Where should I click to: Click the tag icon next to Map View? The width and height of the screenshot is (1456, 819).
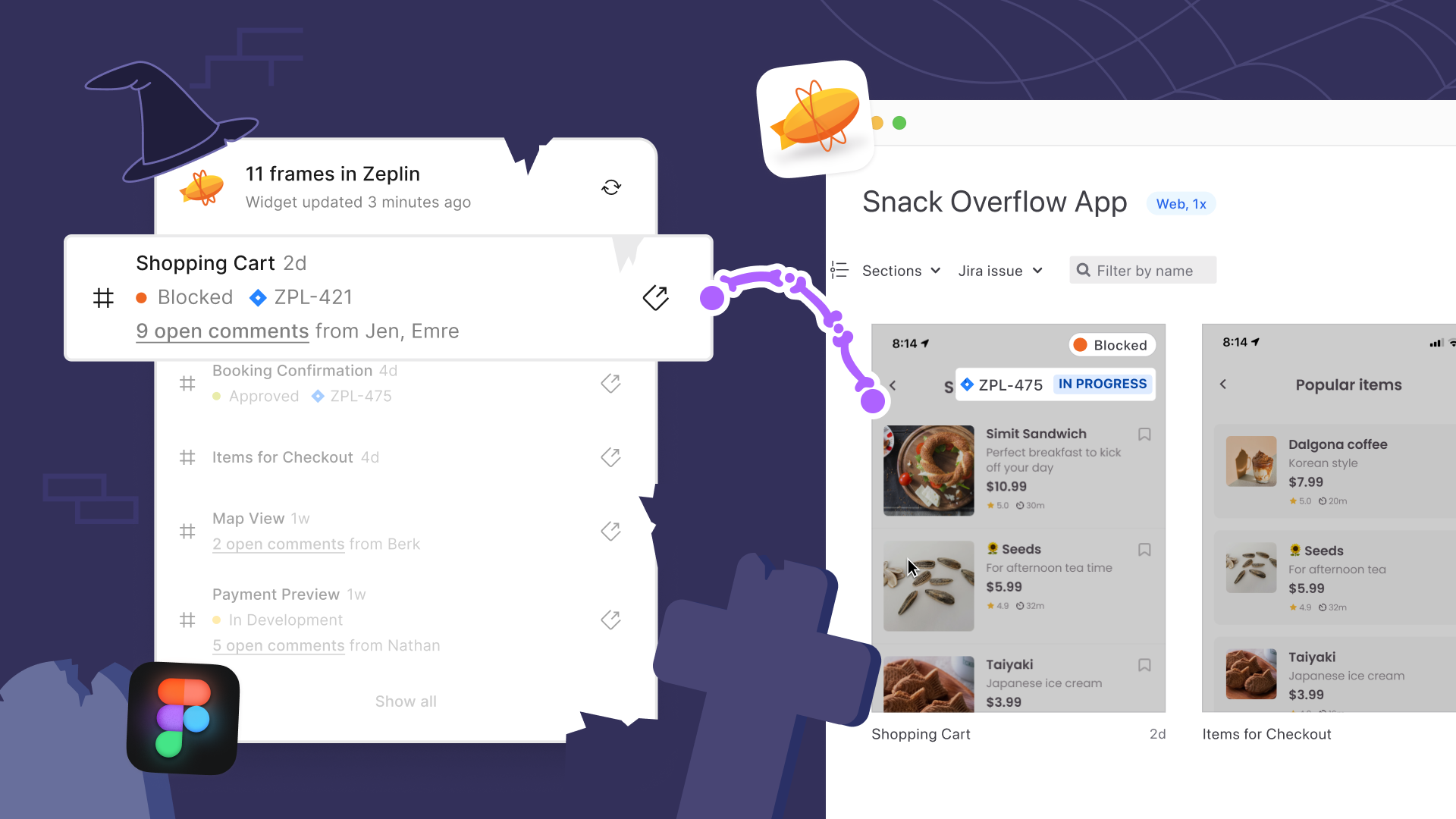611,531
